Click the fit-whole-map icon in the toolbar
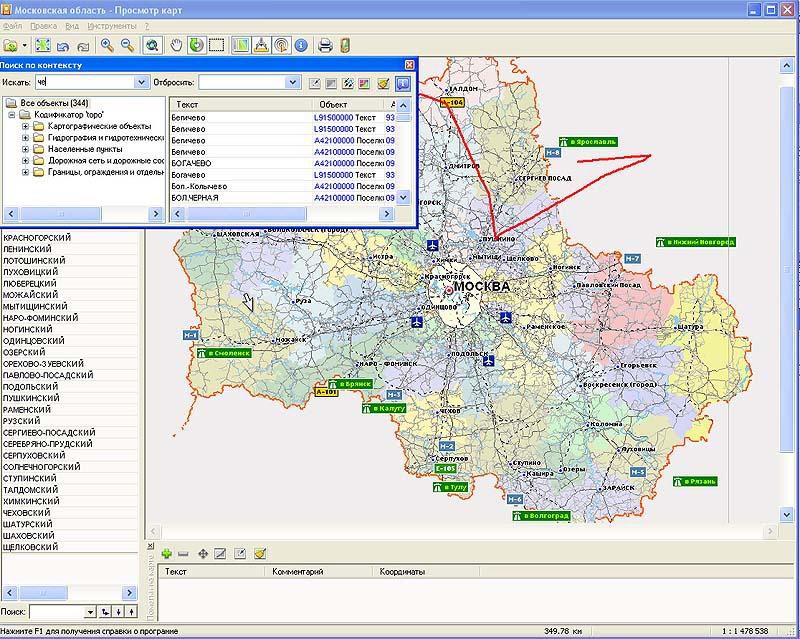Image resolution: width=800 pixels, height=639 pixels. [x=43, y=45]
